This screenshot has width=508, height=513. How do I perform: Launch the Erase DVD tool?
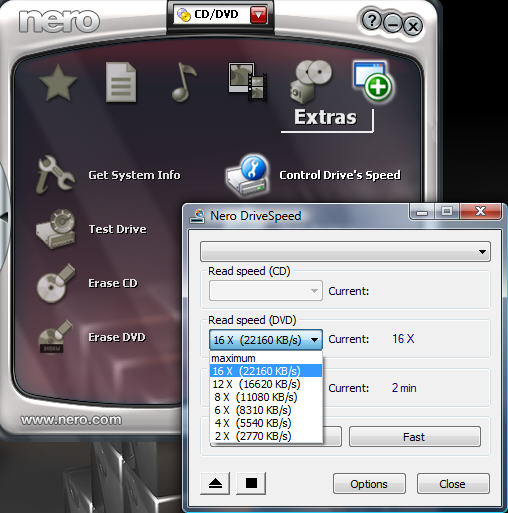(x=92, y=337)
